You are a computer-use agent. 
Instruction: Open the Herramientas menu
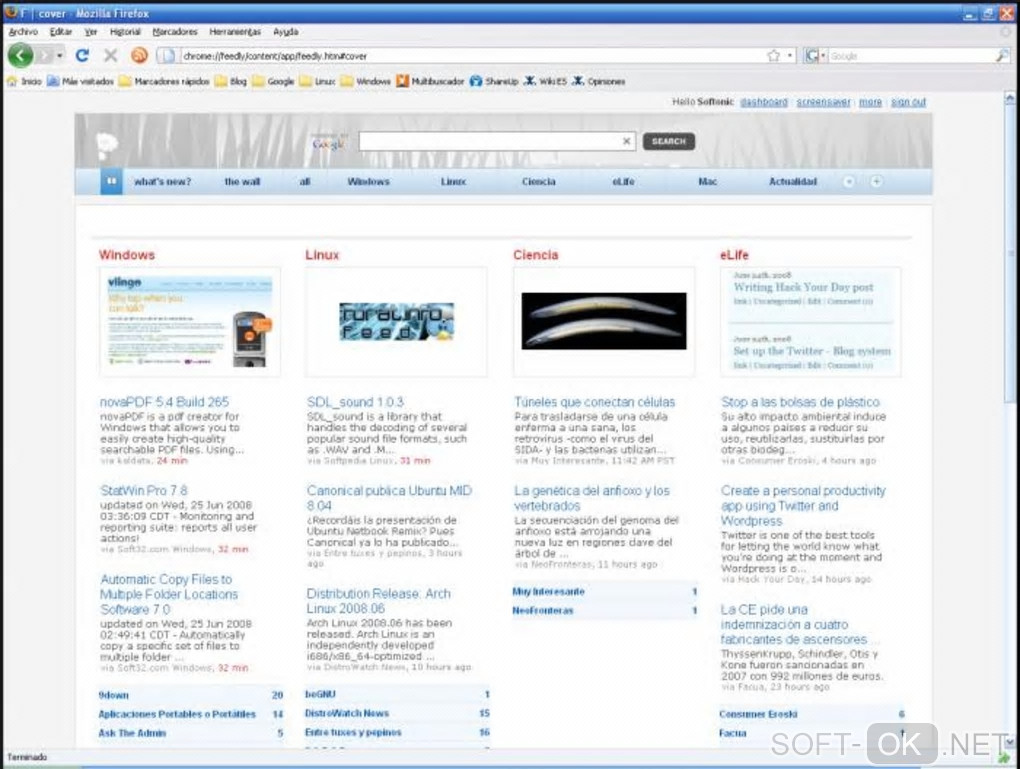coord(235,31)
